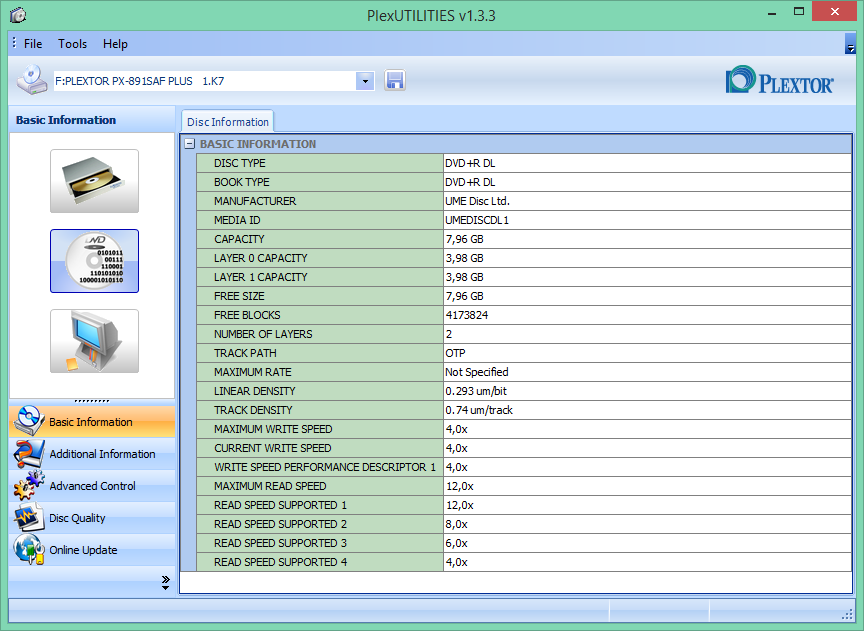Image resolution: width=864 pixels, height=631 pixels.
Task: Select the READ SPEED SUPPORTED 3 row
Action: point(524,543)
